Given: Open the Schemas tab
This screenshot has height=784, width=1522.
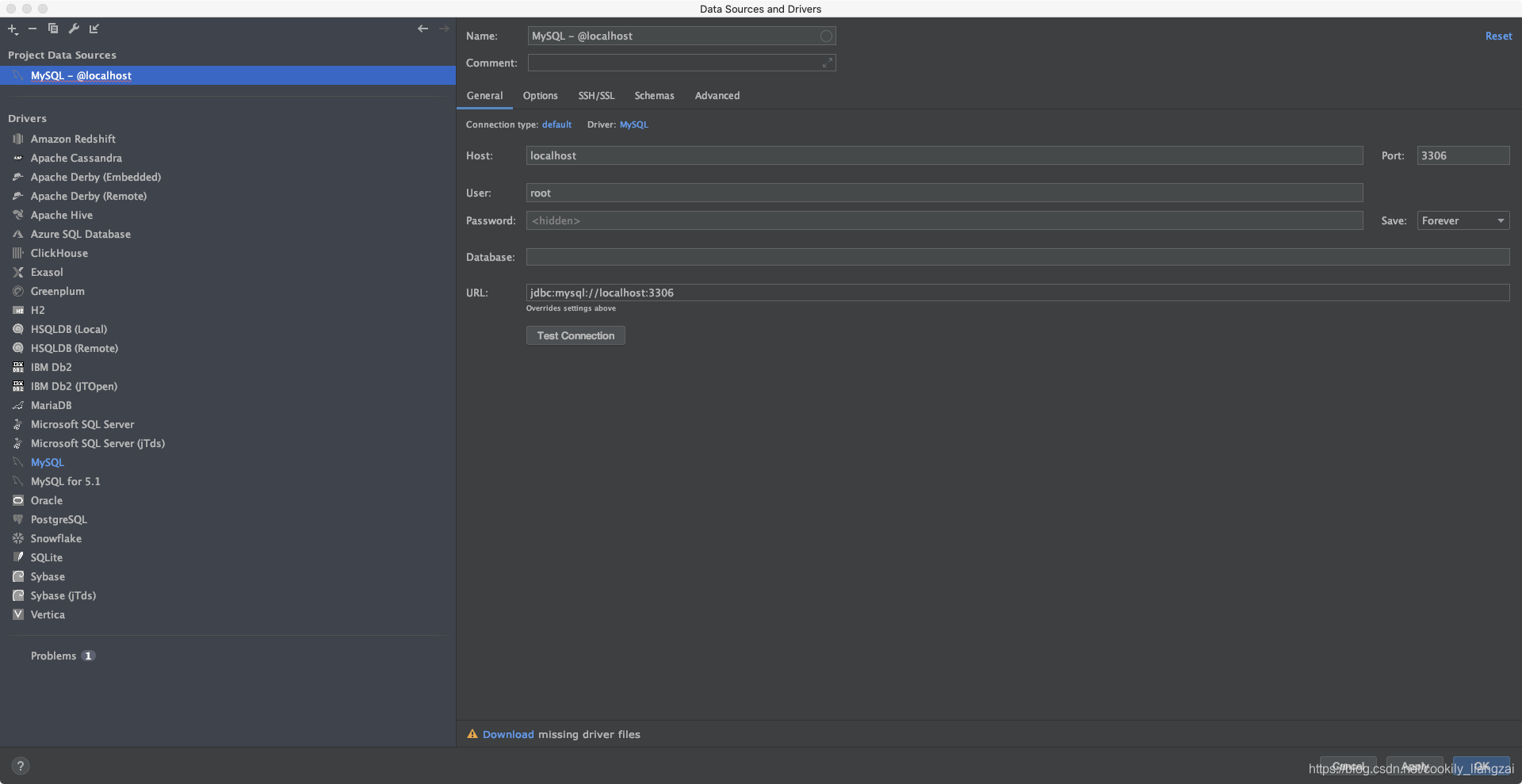Looking at the screenshot, I should [654, 95].
